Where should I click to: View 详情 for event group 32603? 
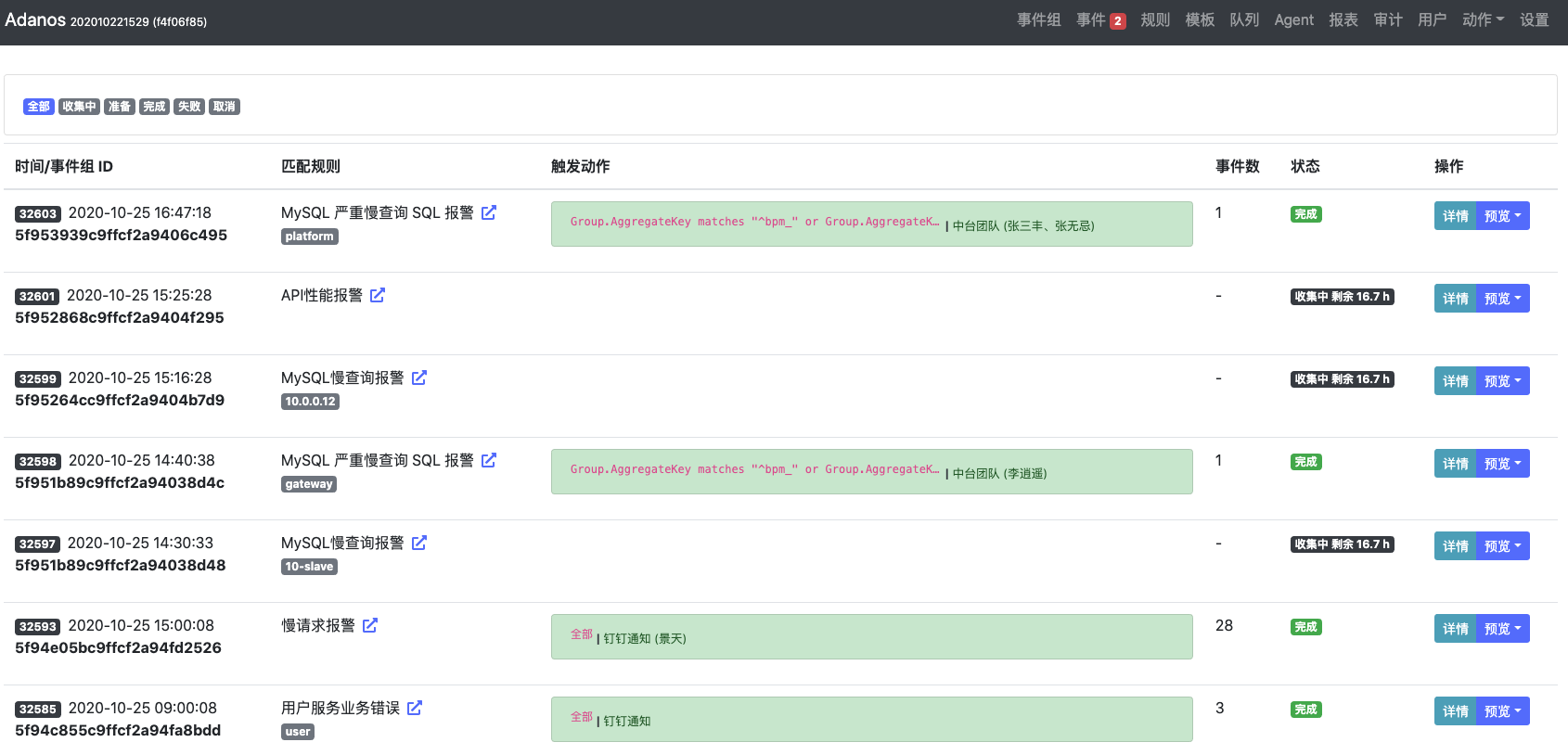tap(1455, 216)
